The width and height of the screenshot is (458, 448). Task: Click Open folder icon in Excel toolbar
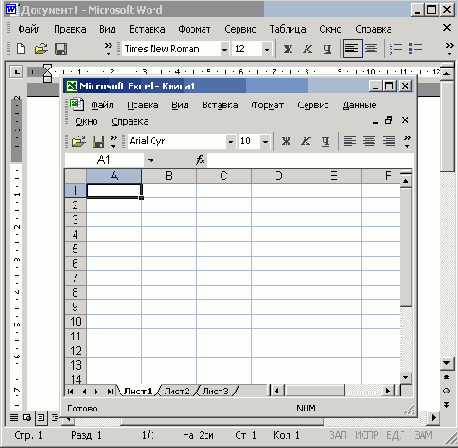point(79,141)
